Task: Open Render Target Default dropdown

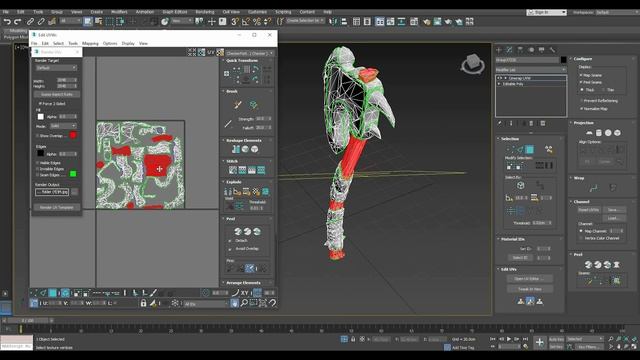Action: [x=56, y=68]
